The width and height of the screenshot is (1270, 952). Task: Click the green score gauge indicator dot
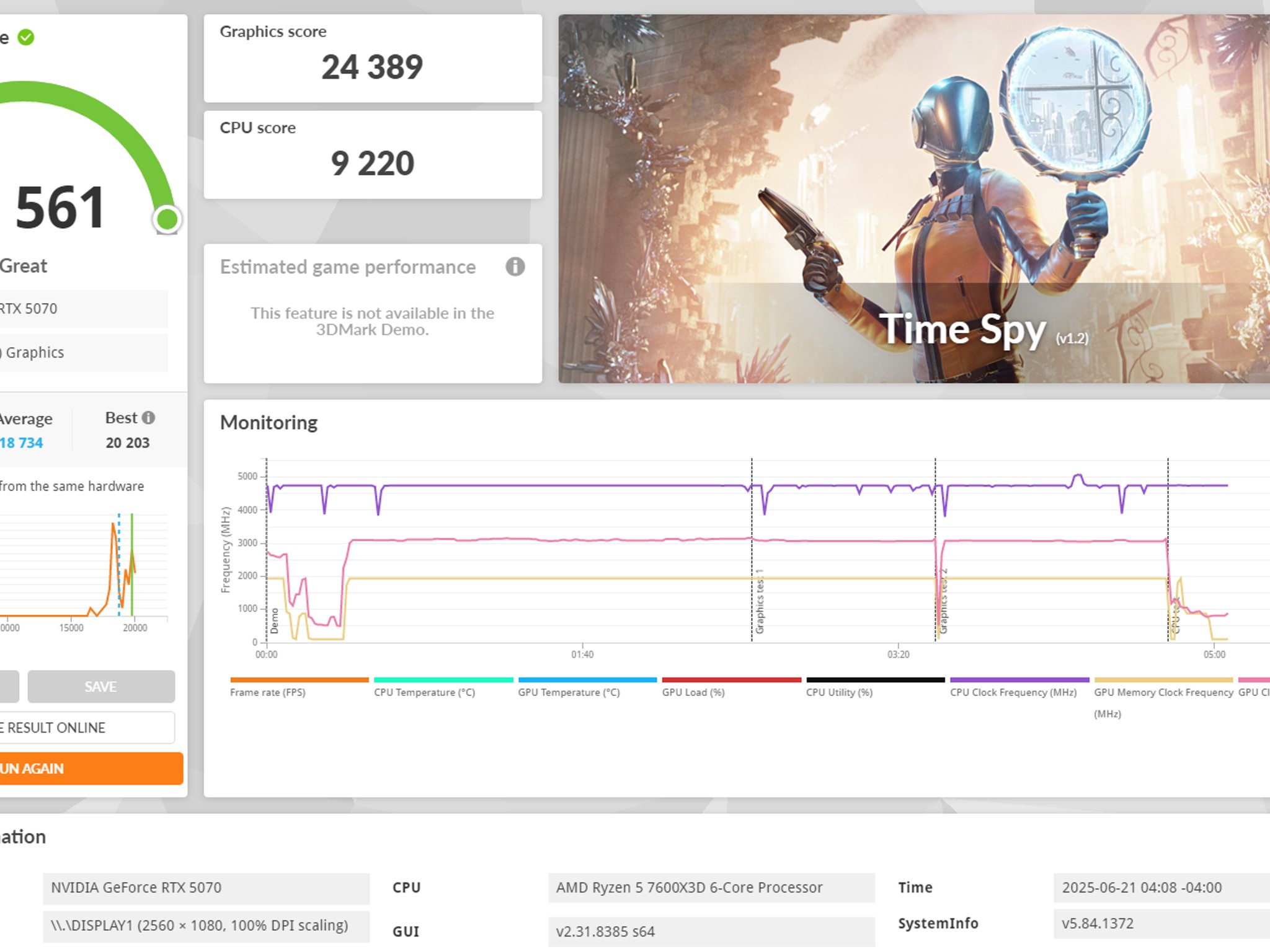tap(167, 219)
